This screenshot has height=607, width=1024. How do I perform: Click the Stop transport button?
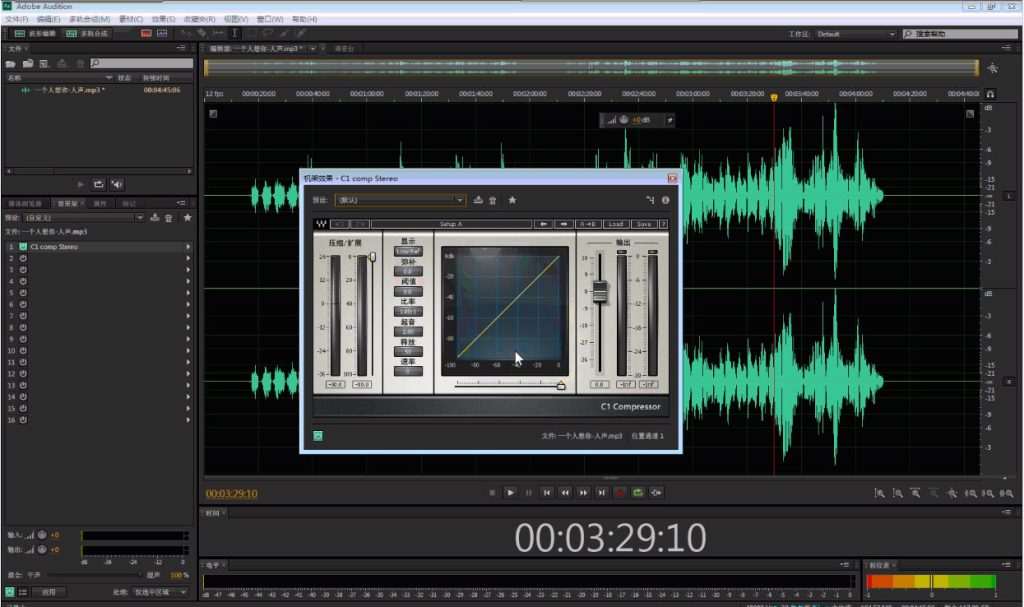pyautogui.click(x=492, y=493)
